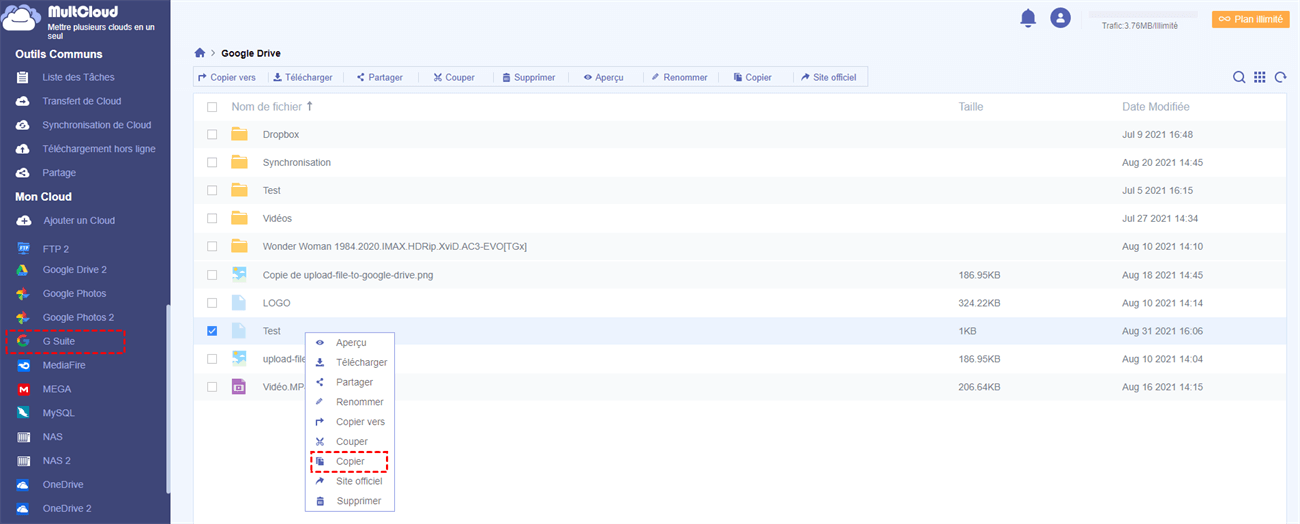Click Site officiel toolbar button
Image resolution: width=1300 pixels, height=524 pixels.
click(829, 77)
